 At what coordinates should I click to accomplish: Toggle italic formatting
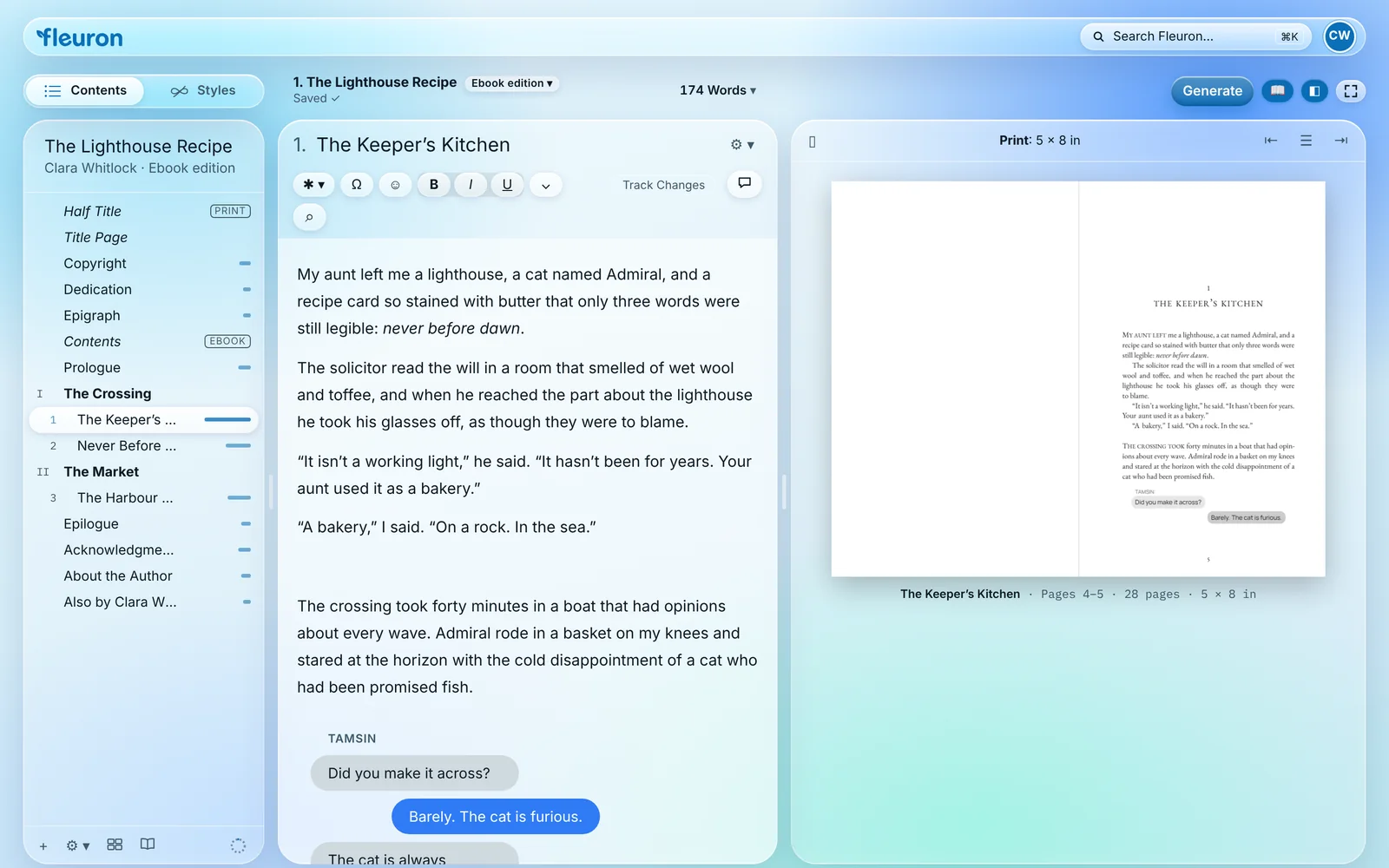471,184
